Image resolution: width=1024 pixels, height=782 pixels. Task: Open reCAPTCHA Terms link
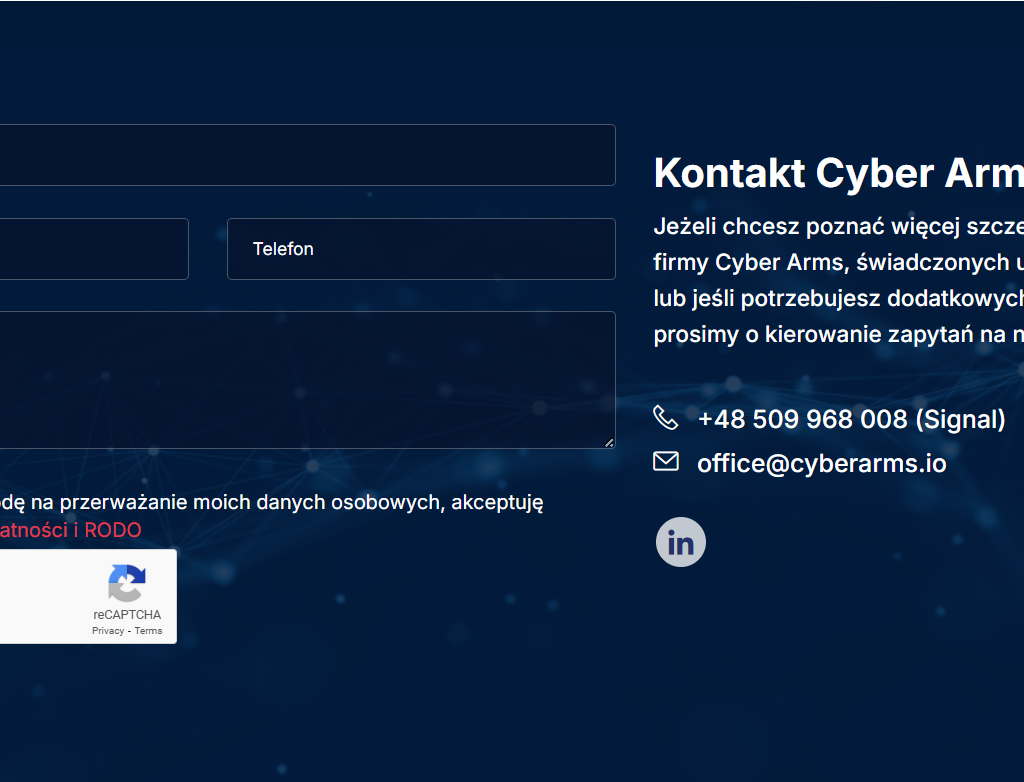coord(148,631)
